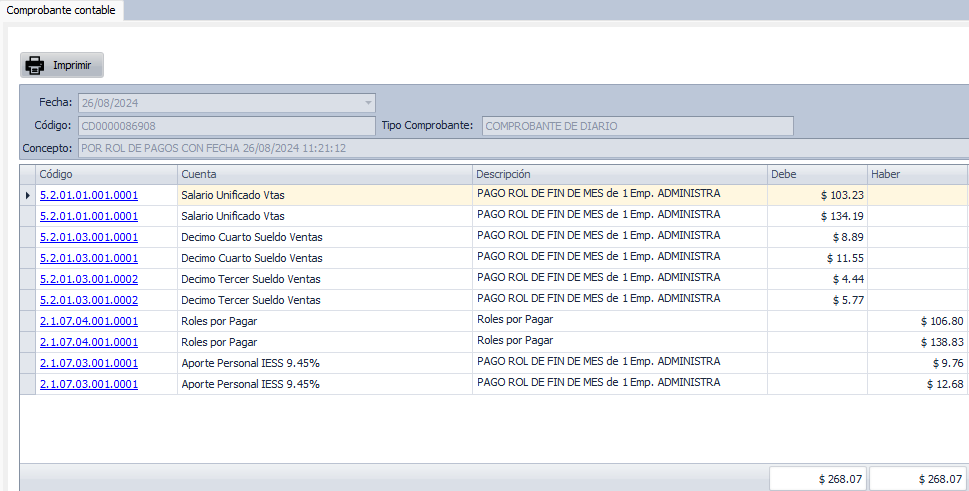Open Roles por Pagar code link for $ 106.80
969x491 pixels.
(89, 322)
